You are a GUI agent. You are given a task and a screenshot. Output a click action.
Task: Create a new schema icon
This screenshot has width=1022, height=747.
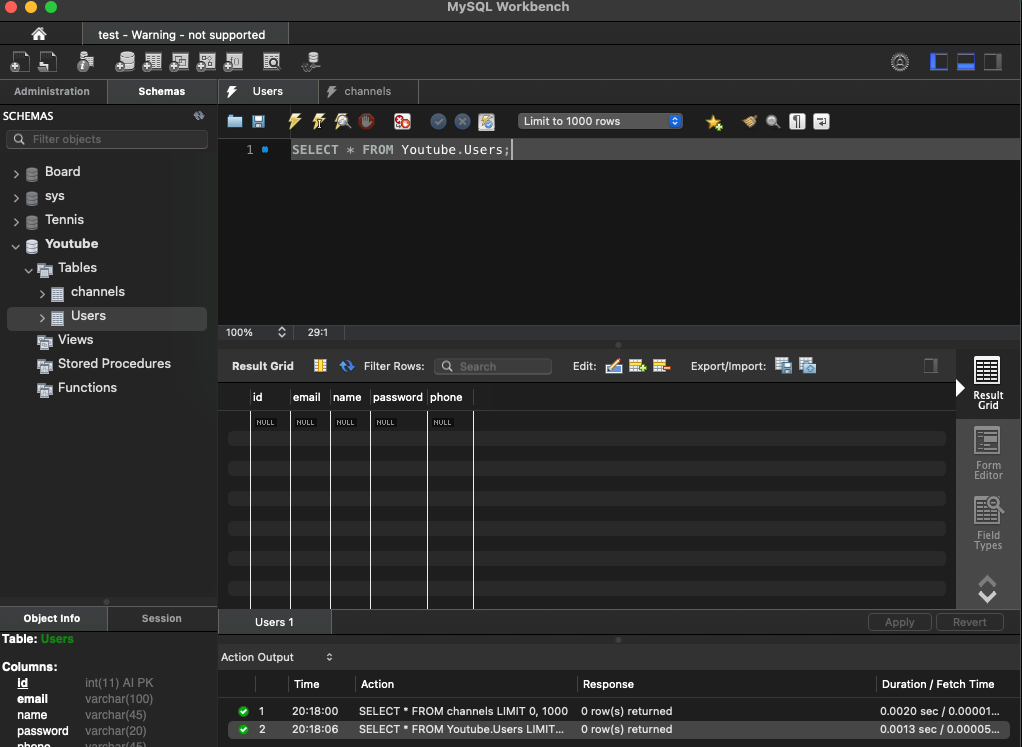124,62
